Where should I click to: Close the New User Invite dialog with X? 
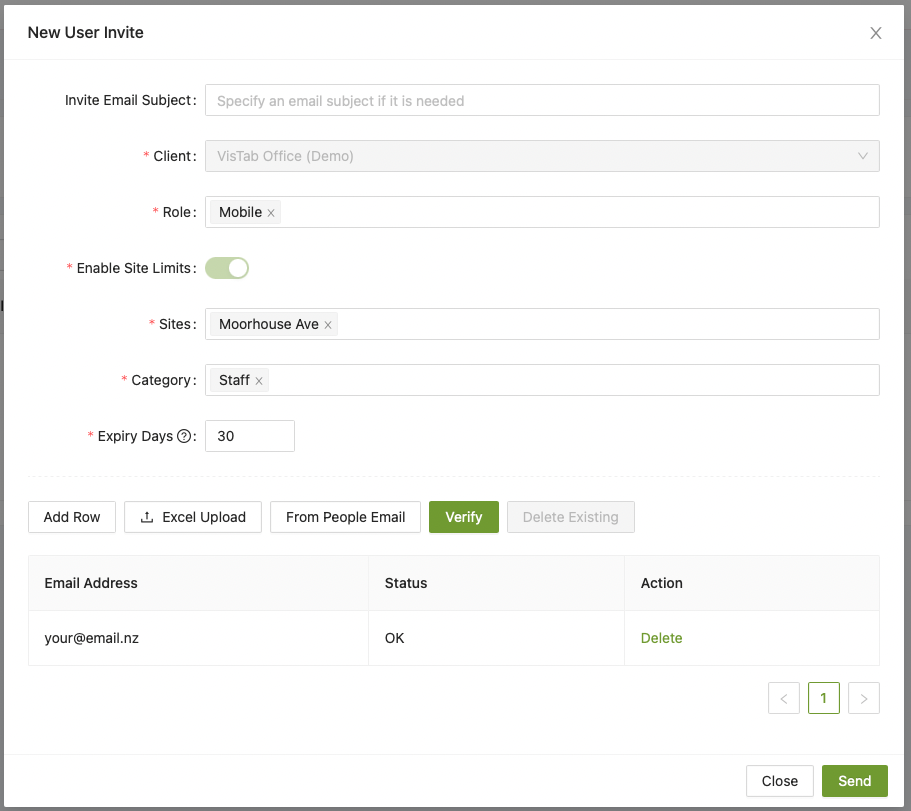(875, 33)
